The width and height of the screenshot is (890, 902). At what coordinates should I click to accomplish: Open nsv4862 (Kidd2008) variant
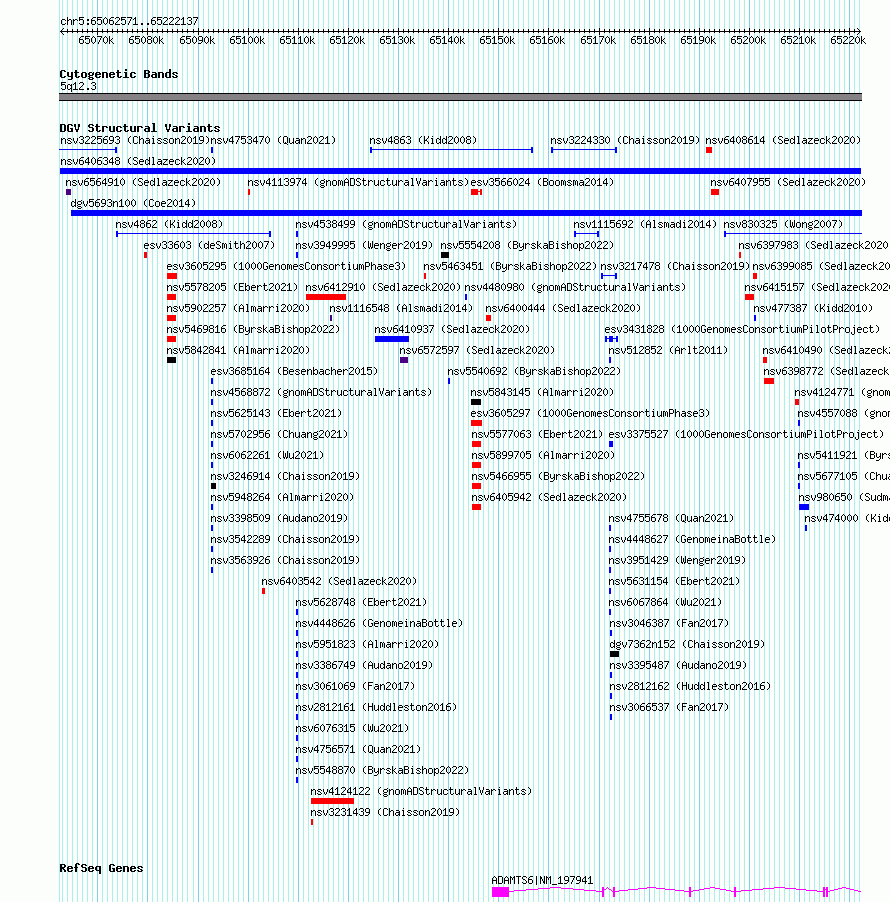[169, 224]
